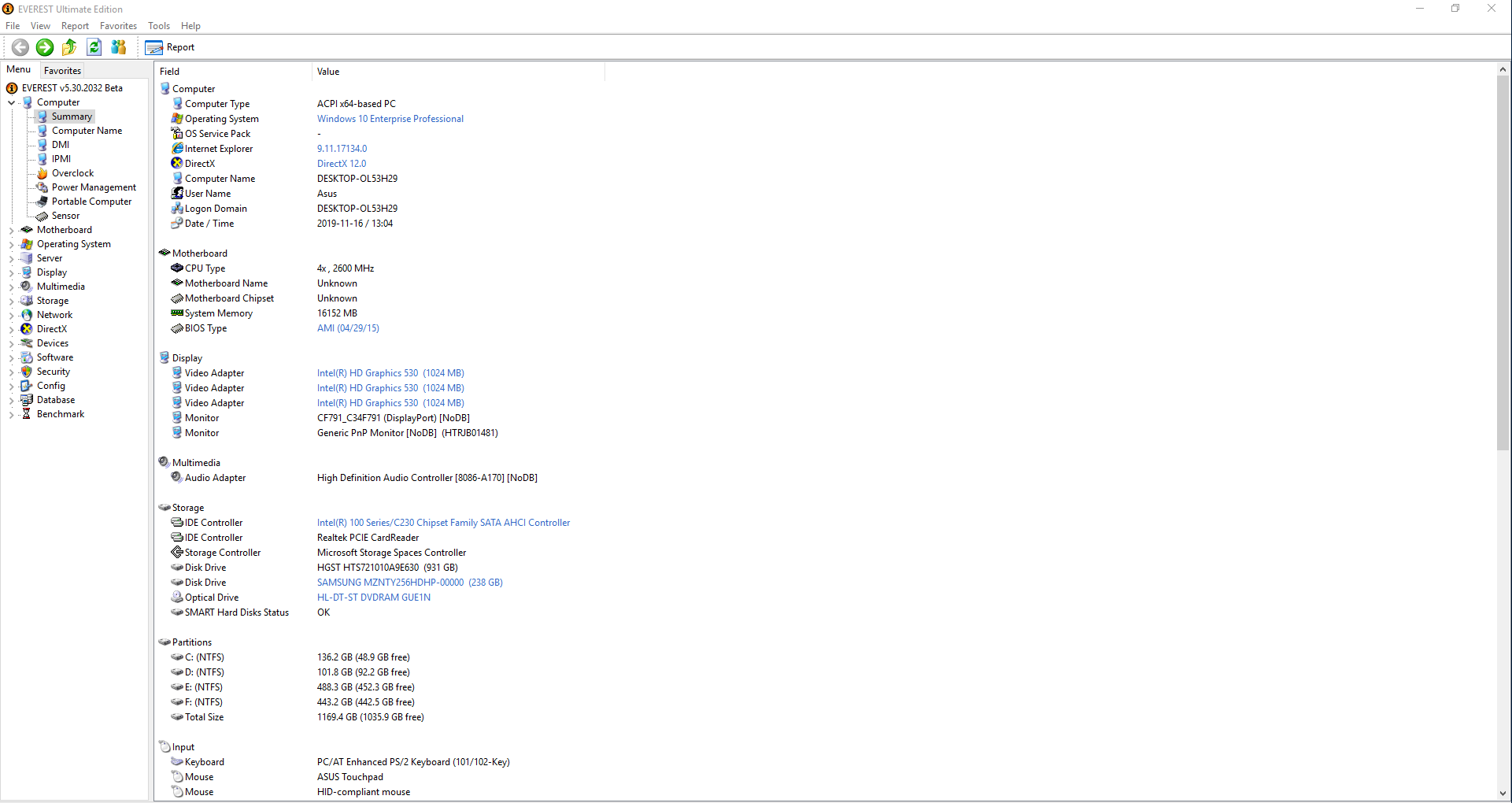Click the two-people toolbar icon beside Refresh
Screen dimensions: 1512x803
[119, 47]
